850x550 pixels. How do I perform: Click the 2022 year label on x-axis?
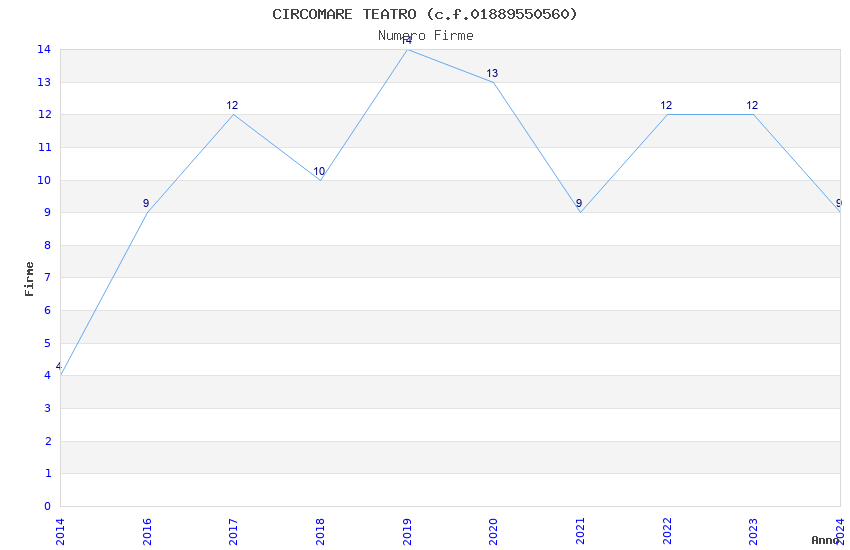[667, 532]
